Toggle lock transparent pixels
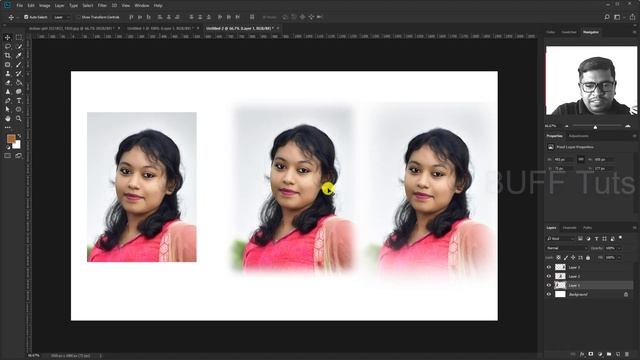This screenshot has width=640, height=360. click(x=558, y=258)
